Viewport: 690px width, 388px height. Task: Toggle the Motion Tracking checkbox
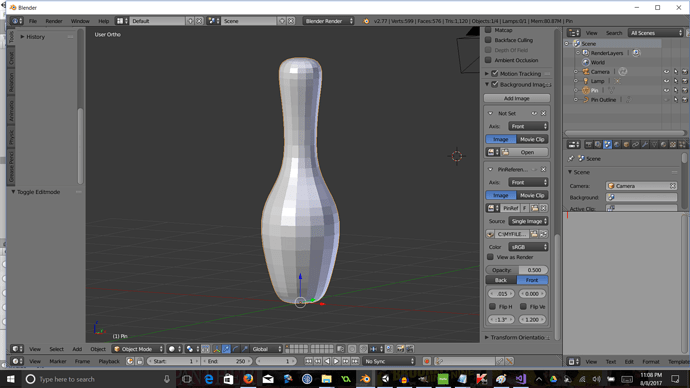[495, 73]
